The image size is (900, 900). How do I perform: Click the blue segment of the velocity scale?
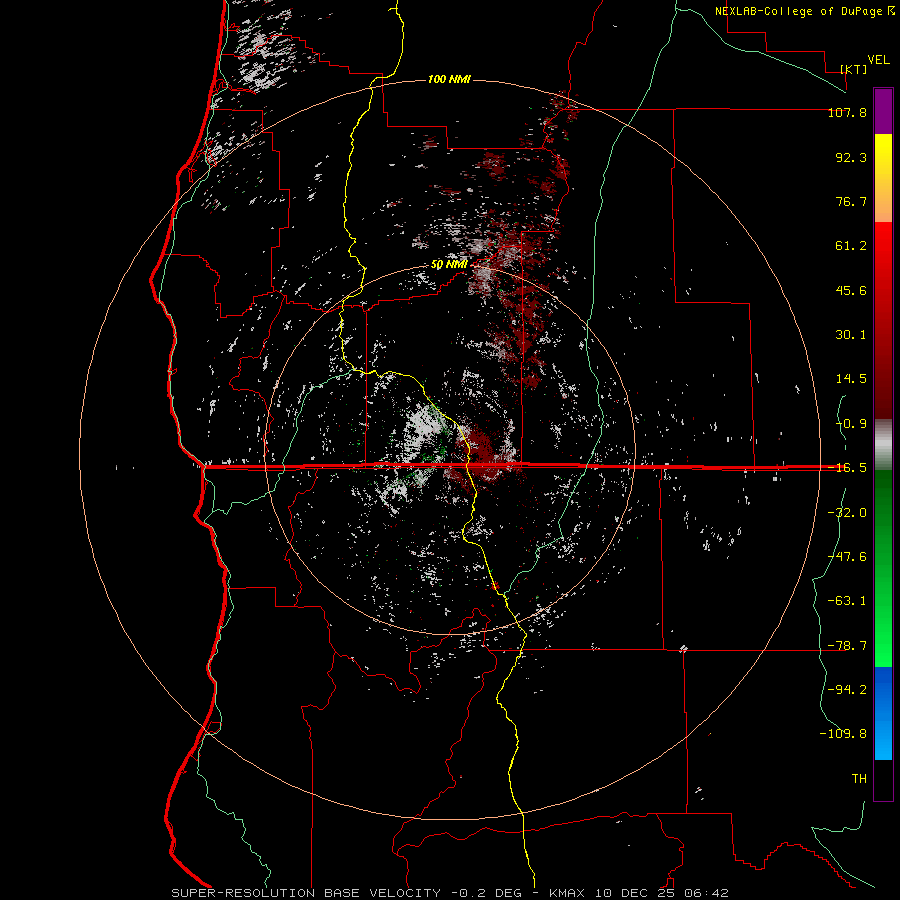[883, 713]
